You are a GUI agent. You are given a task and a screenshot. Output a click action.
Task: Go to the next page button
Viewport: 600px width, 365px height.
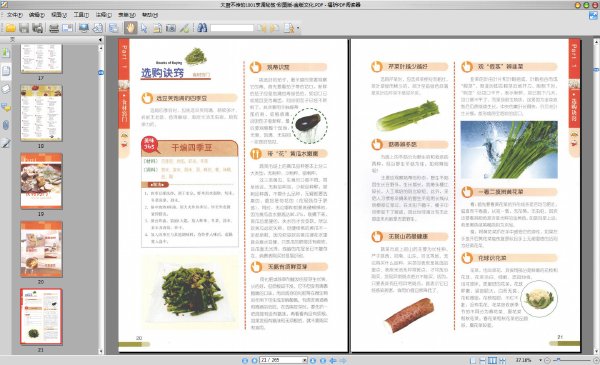click(x=313, y=360)
